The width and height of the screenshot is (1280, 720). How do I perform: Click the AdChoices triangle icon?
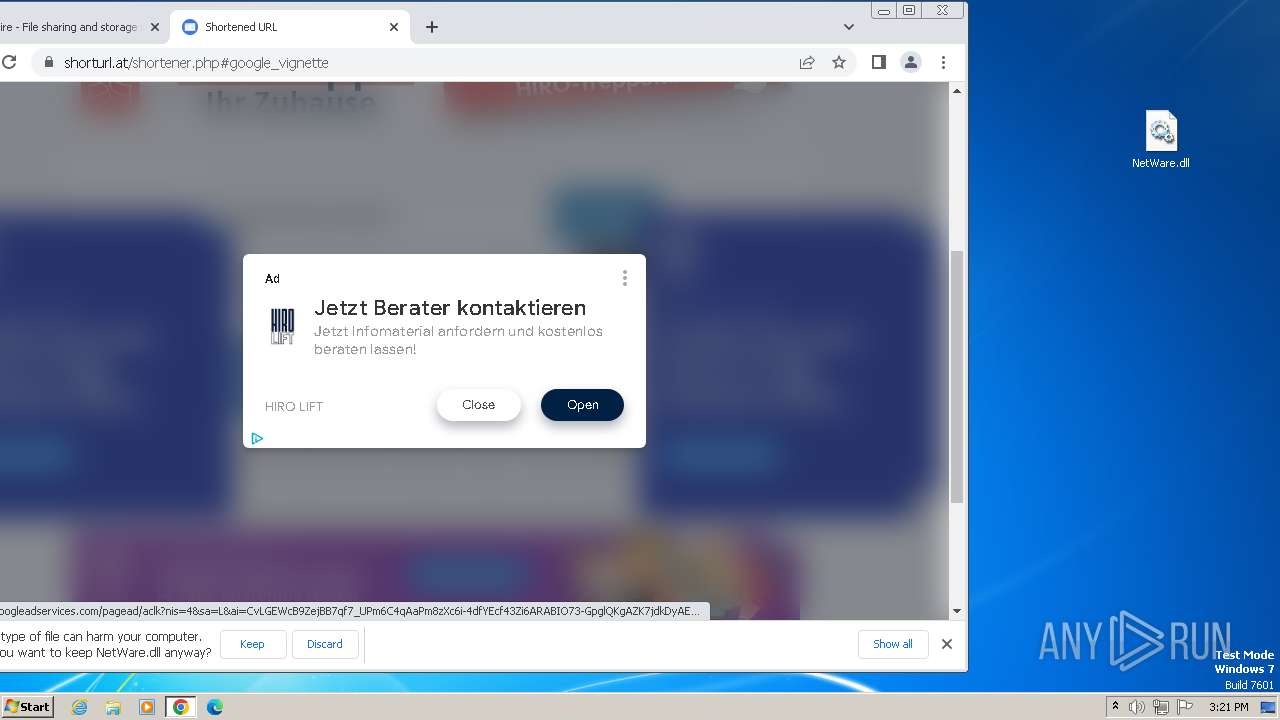[257, 438]
